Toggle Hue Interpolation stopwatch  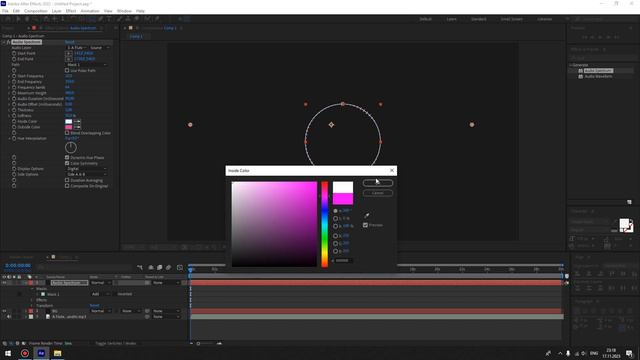[14, 138]
